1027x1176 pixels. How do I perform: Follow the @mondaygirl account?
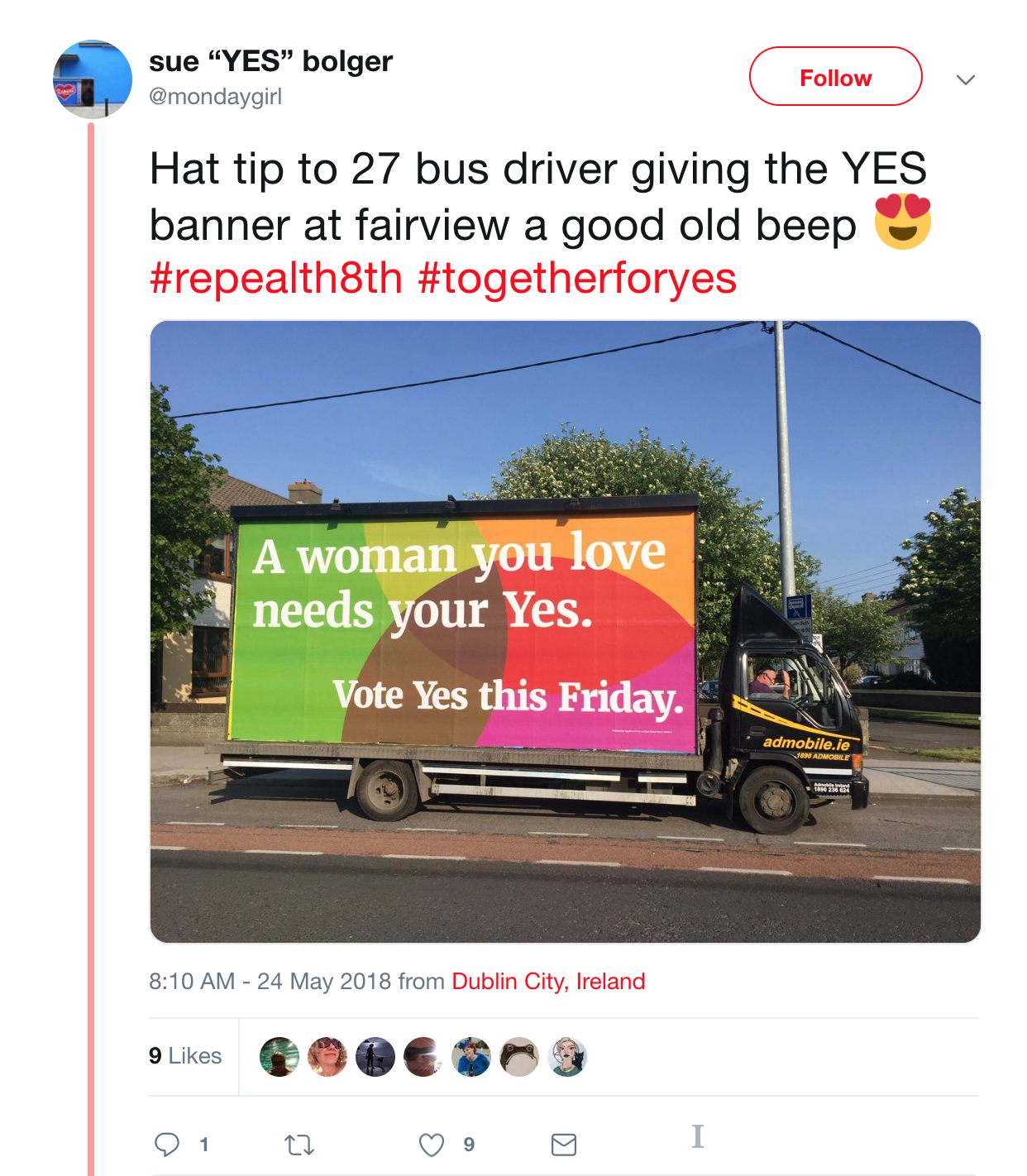pos(835,77)
